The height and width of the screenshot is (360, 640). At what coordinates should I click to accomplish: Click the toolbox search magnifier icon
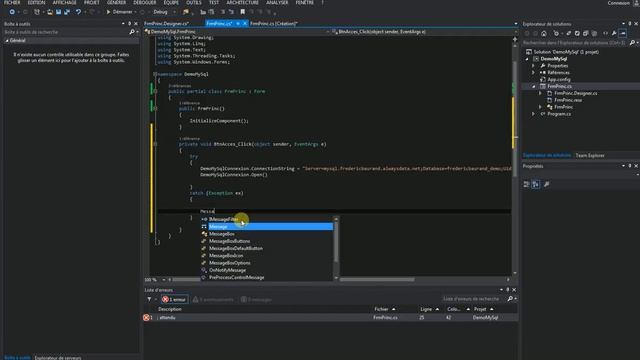click(132, 32)
